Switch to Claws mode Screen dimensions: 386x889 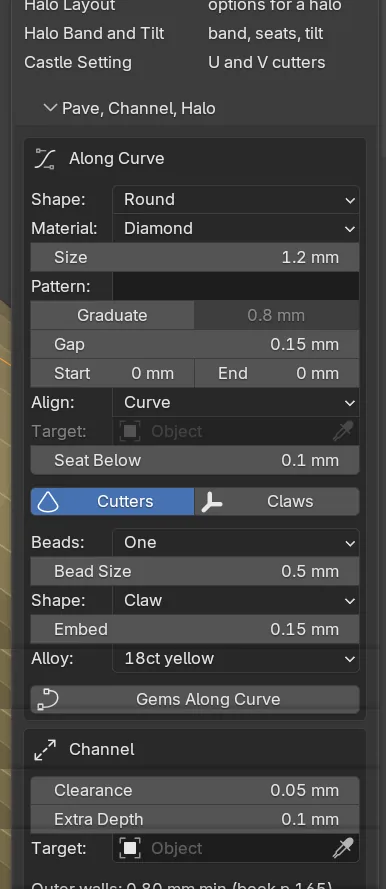tap(277, 502)
